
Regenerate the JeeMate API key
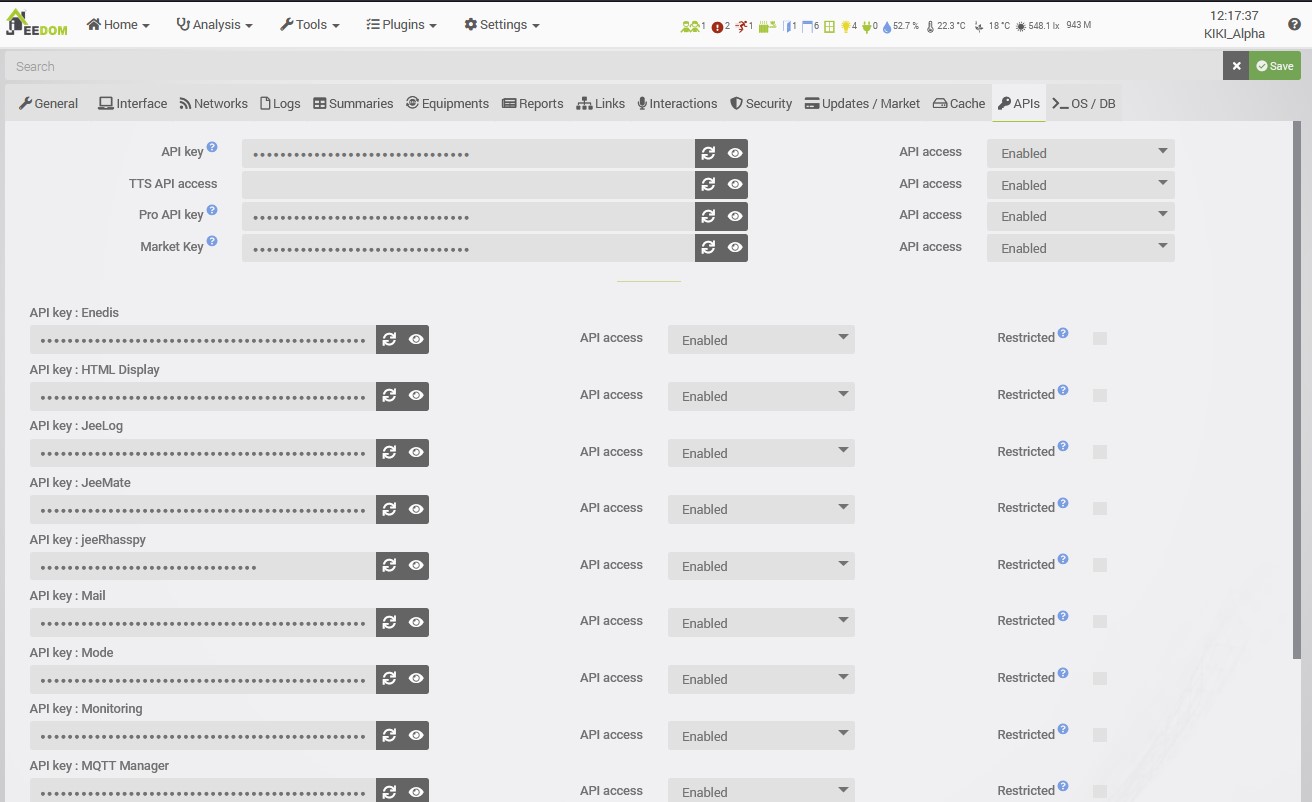389,509
